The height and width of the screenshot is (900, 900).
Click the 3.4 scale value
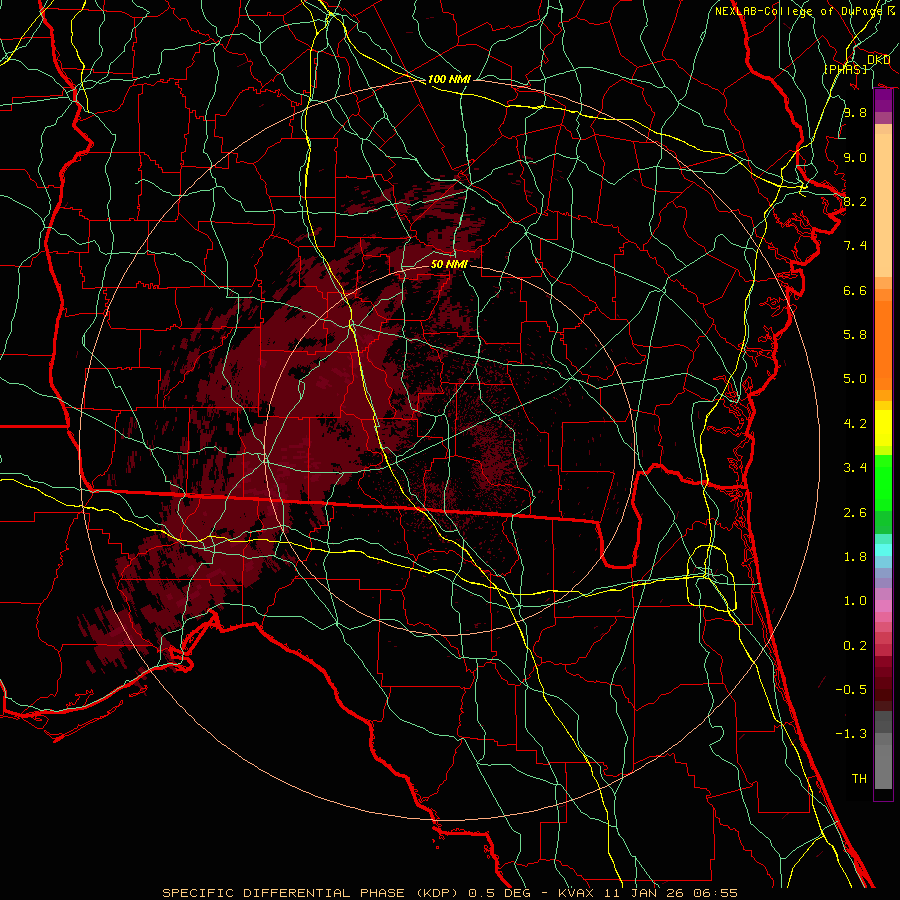tap(855, 468)
